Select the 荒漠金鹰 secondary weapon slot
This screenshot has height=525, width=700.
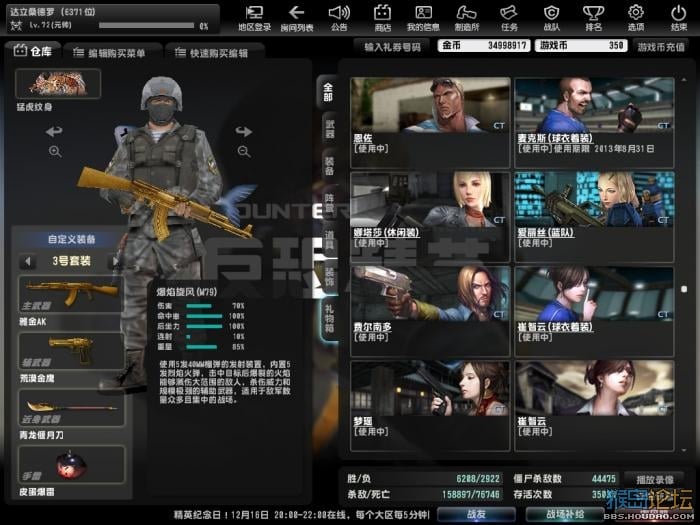coord(71,351)
